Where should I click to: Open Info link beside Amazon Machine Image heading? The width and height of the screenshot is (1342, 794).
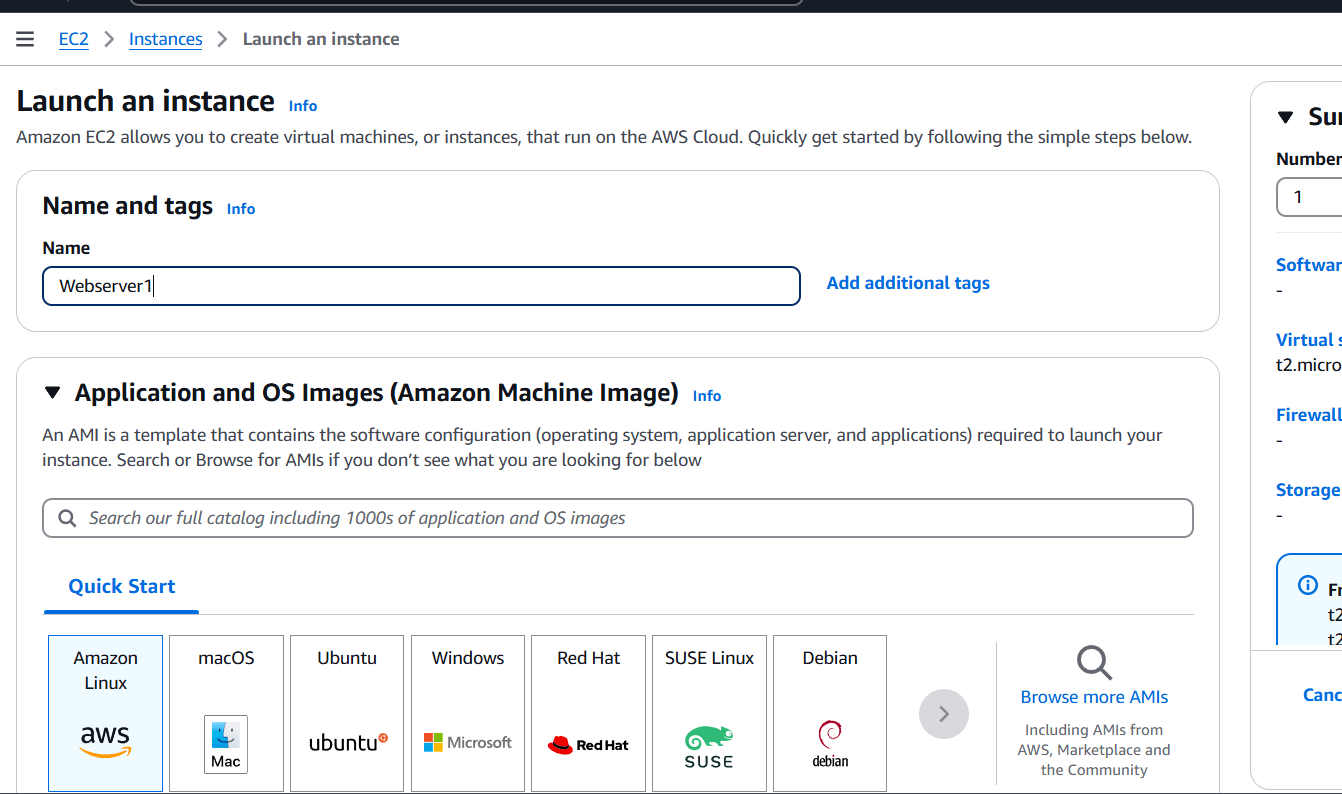(x=707, y=396)
